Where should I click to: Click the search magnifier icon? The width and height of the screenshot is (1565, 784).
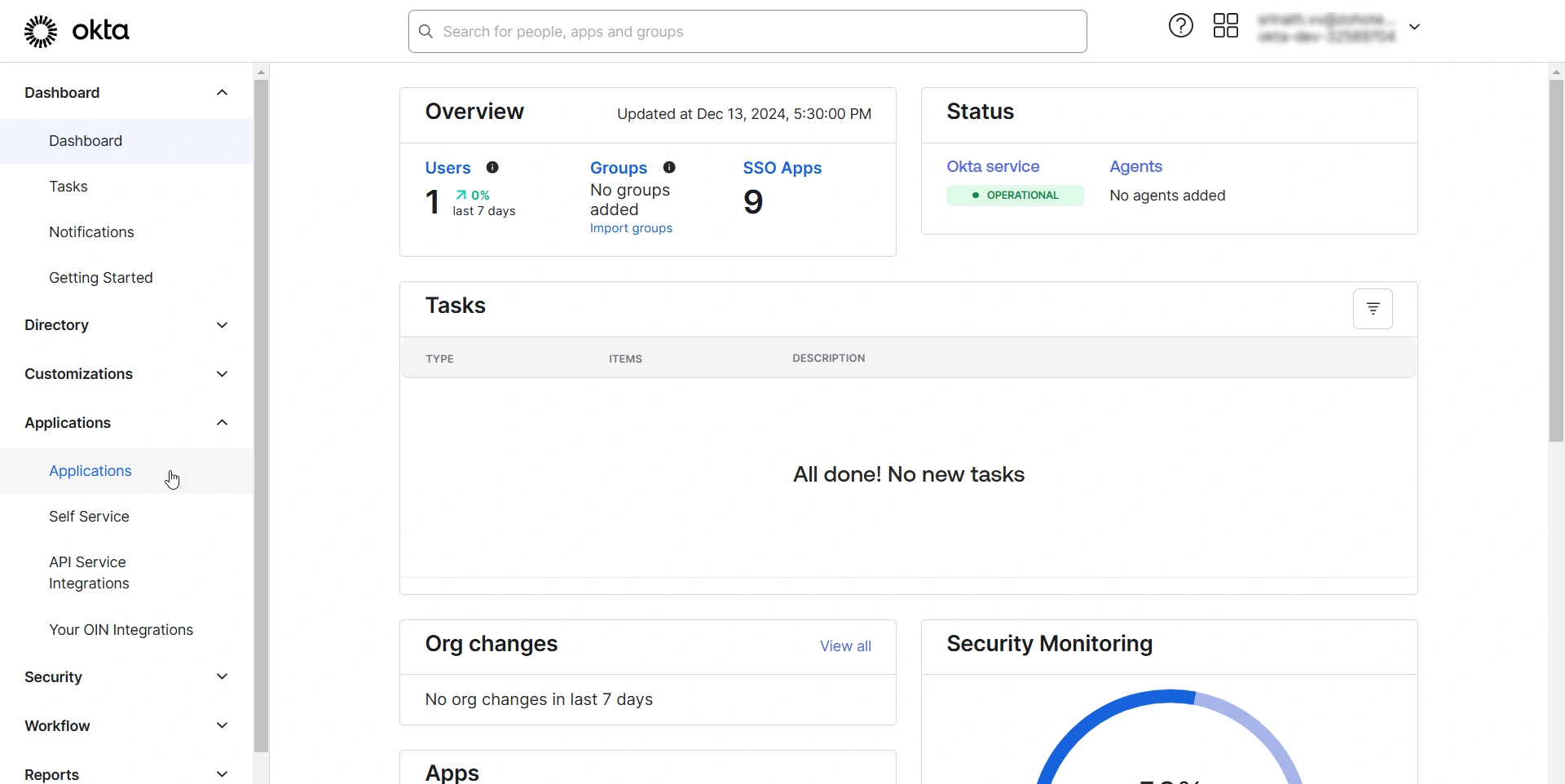[x=425, y=32]
